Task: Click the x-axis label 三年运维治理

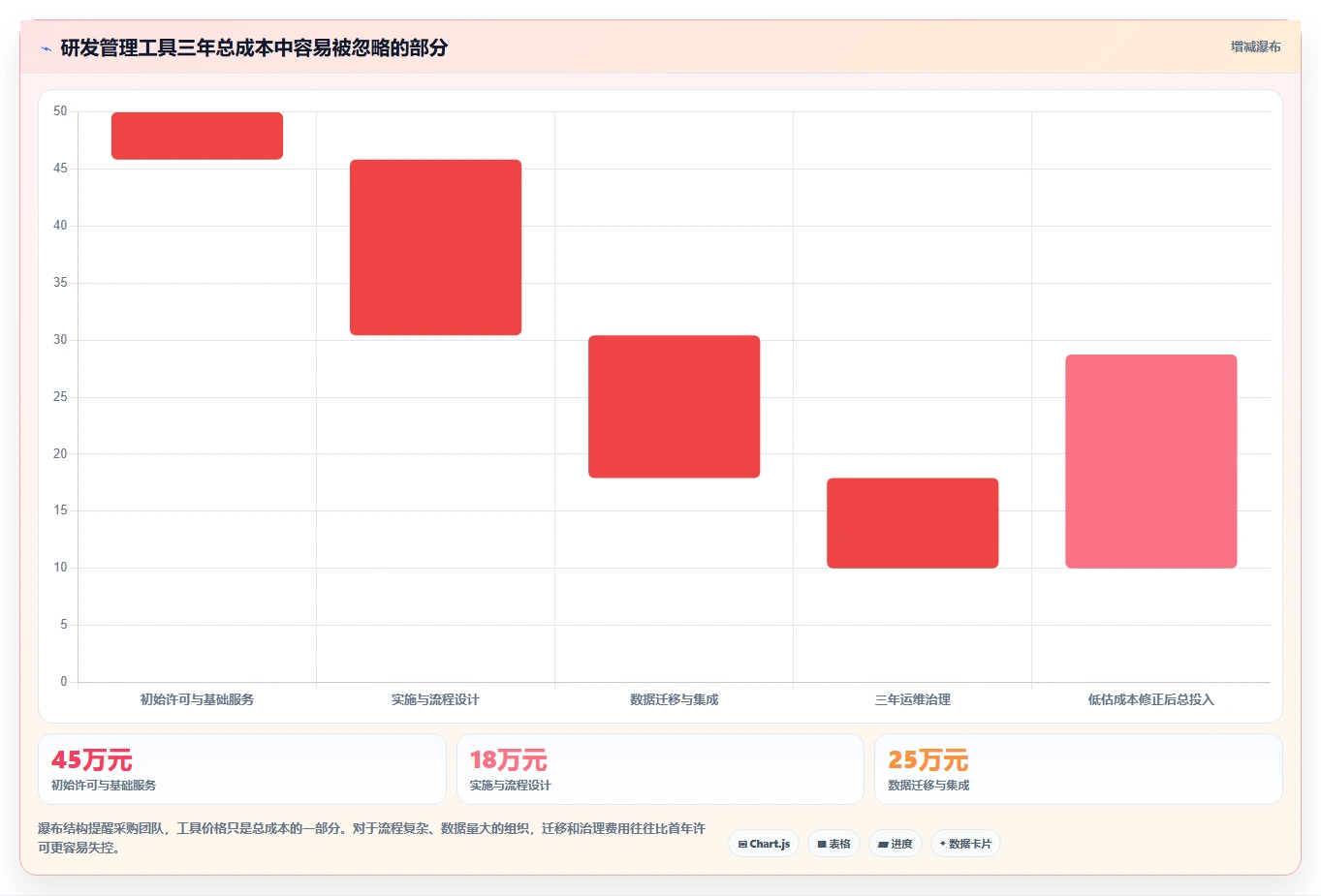Action: [912, 699]
